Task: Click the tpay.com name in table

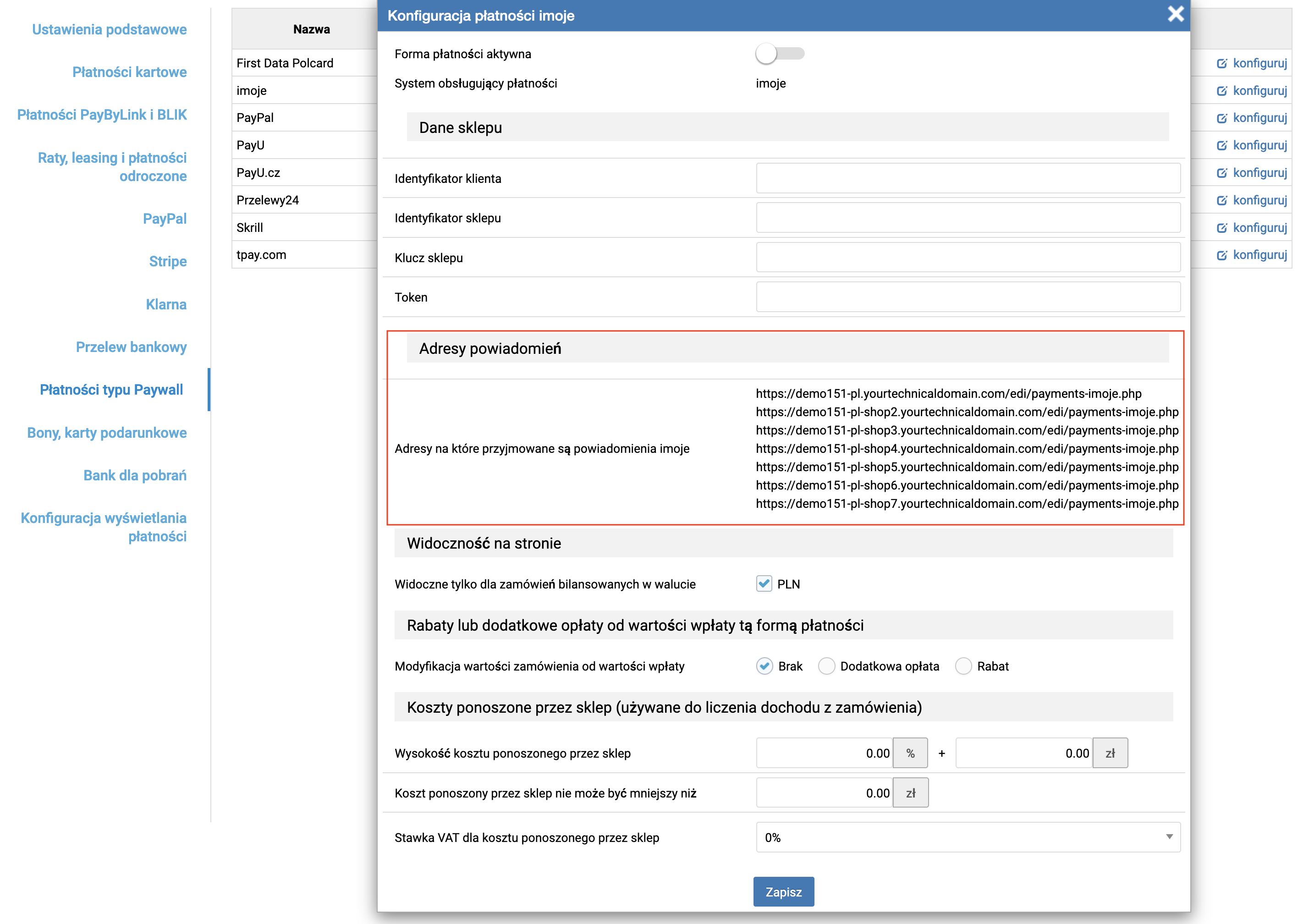Action: pos(261,255)
